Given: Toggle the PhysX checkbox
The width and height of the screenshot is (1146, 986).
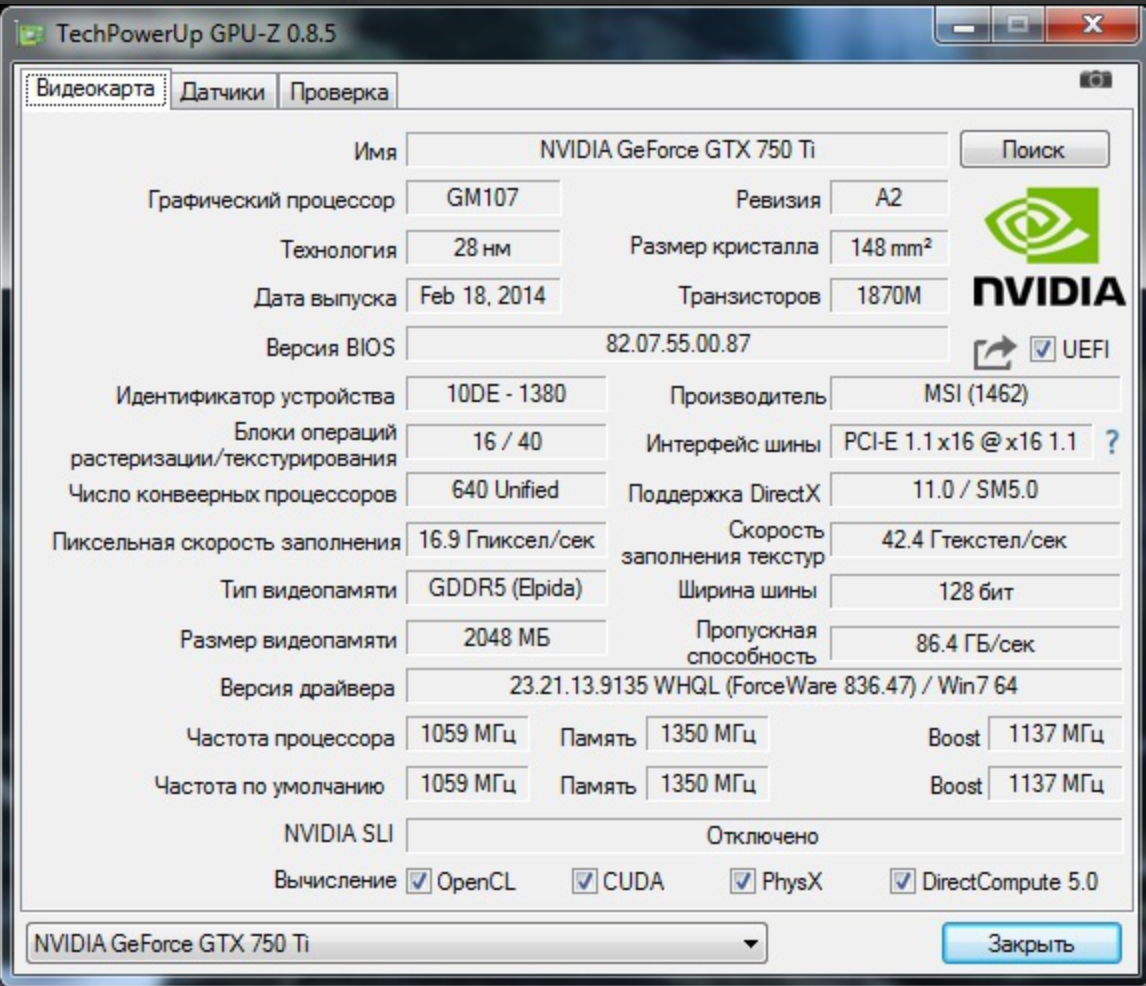Looking at the screenshot, I should [x=743, y=881].
